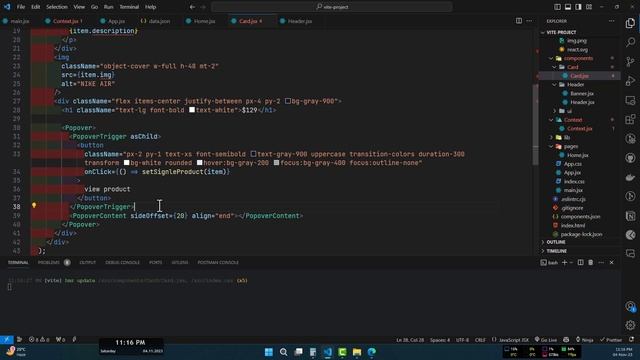Open the Run and Debug view icon
This screenshot has width=640, height=360.
(x=630, y=81)
